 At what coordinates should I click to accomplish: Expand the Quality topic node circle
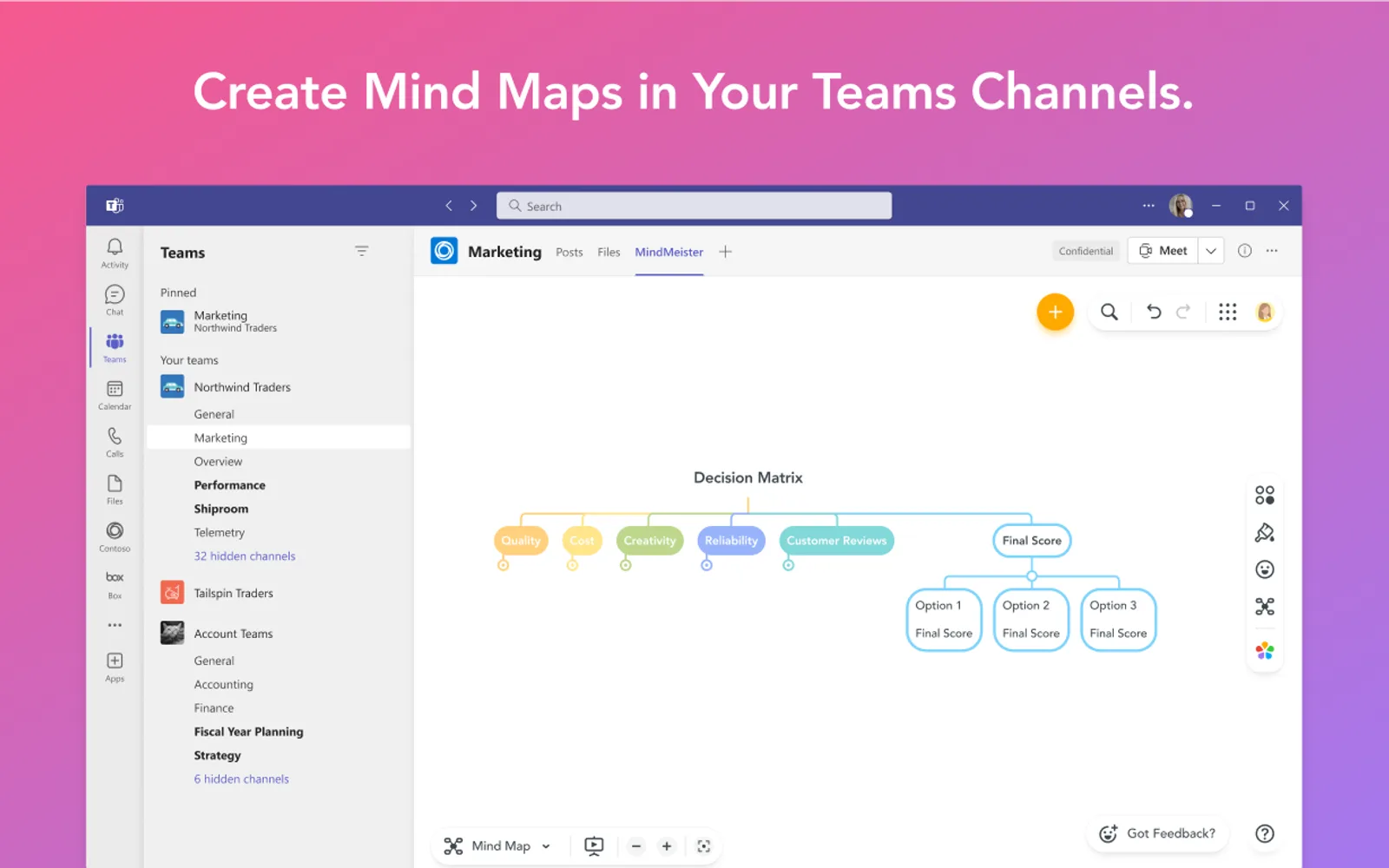point(504,565)
